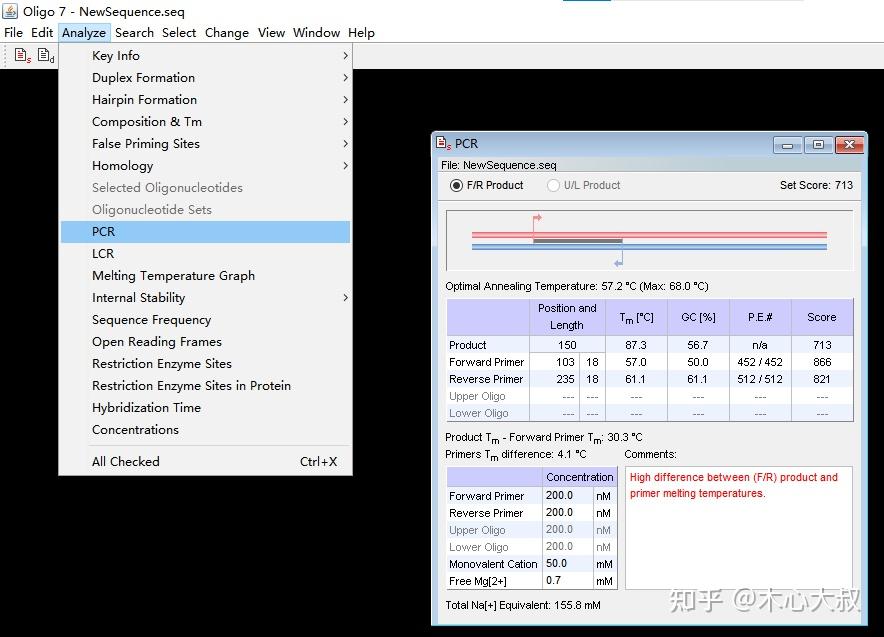This screenshot has height=637, width=884.
Task: Open the Help menu
Action: coord(361,33)
